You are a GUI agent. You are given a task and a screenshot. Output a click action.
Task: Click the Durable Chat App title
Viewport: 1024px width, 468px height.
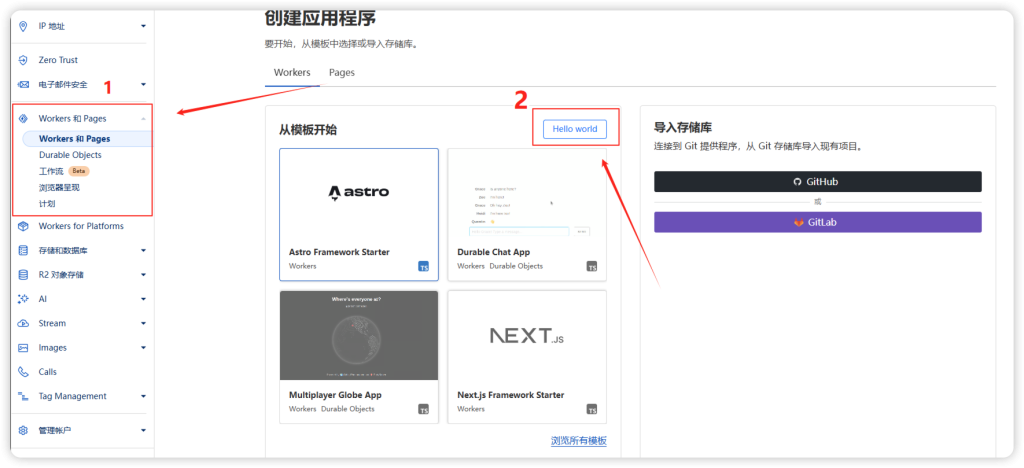click(x=494, y=252)
